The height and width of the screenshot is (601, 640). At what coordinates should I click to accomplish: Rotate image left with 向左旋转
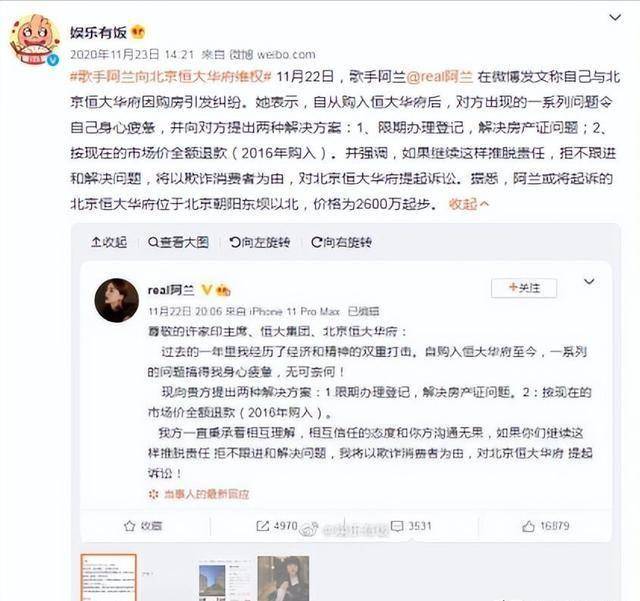[260, 242]
